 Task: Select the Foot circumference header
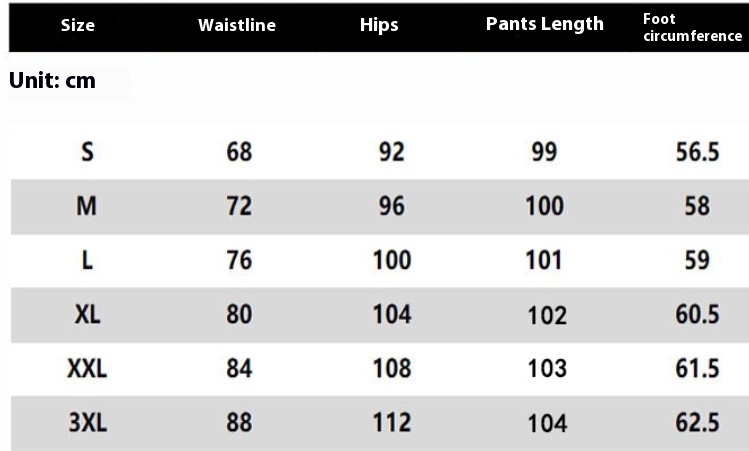pyautogui.click(x=692, y=27)
